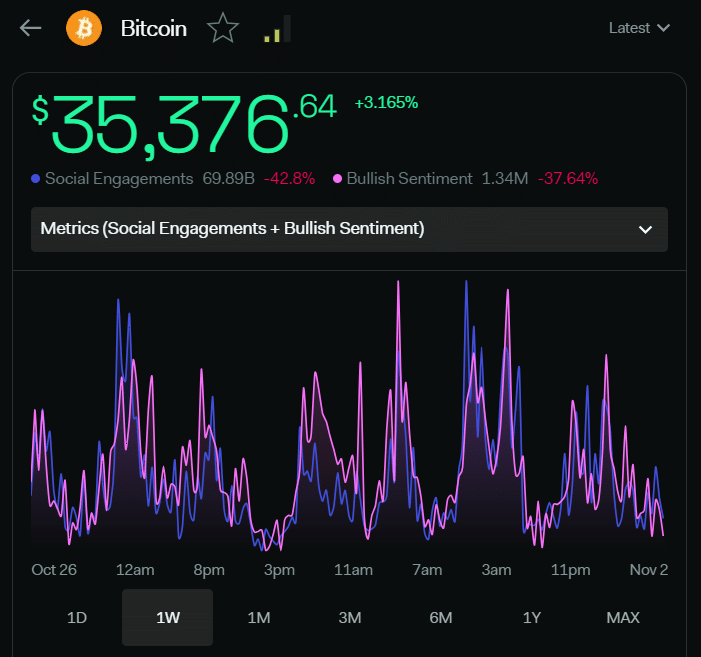Click the pink Bullish Sentiment legend dot
The width and height of the screenshot is (701, 657).
(338, 179)
